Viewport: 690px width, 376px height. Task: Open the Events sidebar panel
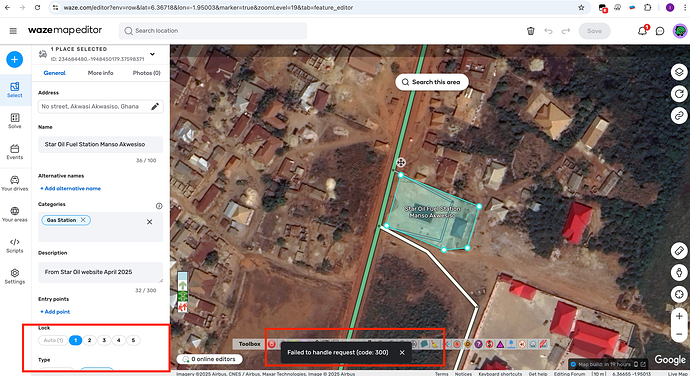coord(15,152)
